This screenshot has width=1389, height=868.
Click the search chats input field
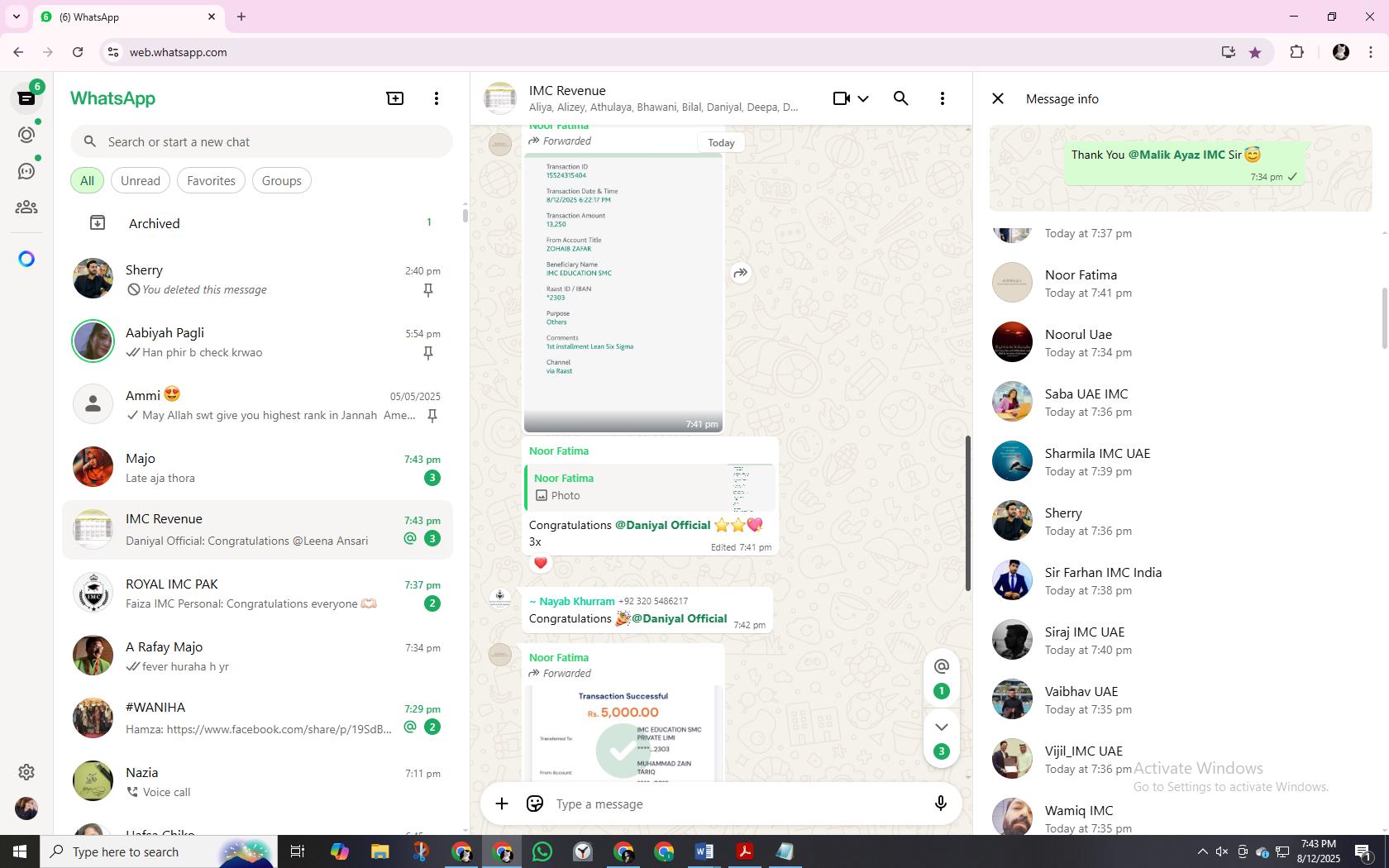[x=262, y=141]
